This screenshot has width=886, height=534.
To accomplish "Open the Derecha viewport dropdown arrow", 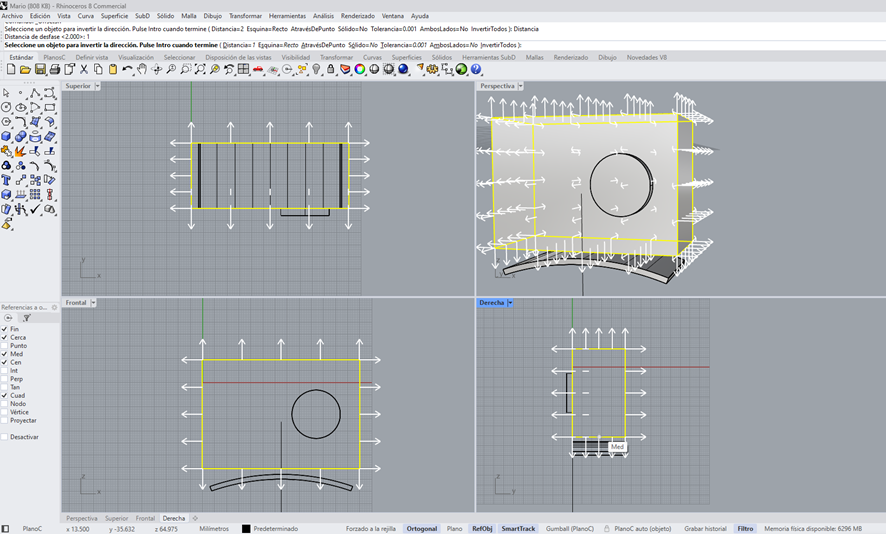I will coord(510,303).
